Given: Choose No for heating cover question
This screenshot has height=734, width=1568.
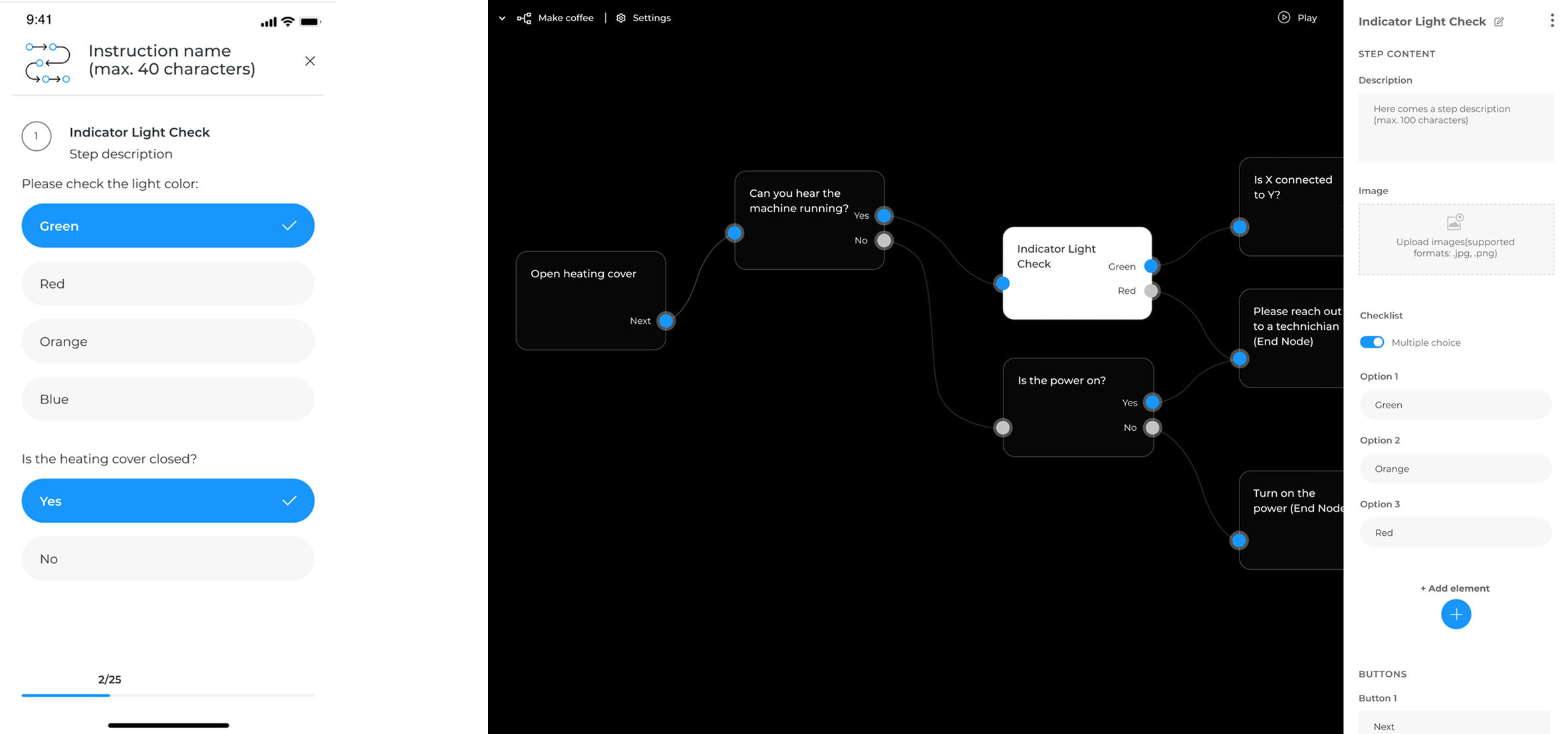Looking at the screenshot, I should pos(167,558).
